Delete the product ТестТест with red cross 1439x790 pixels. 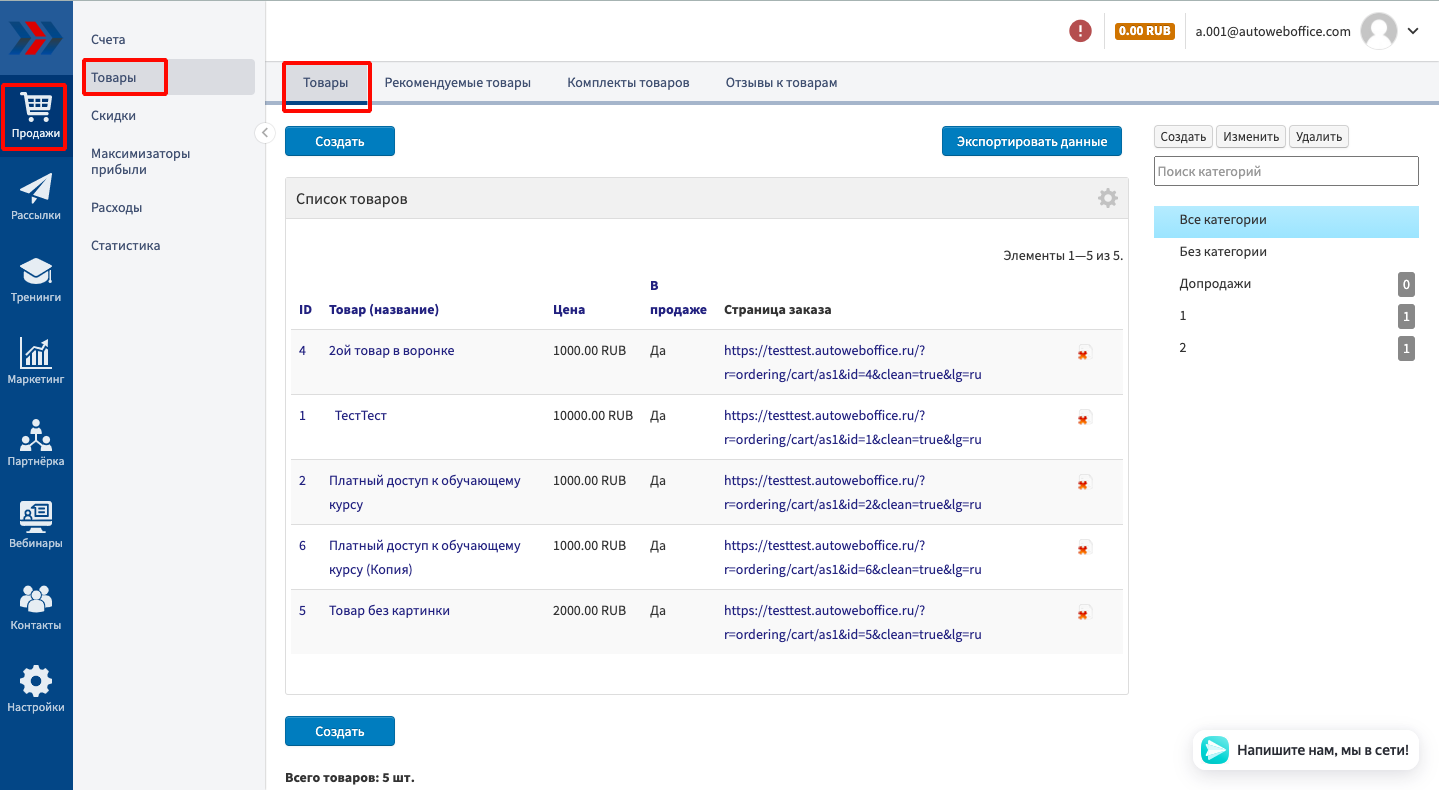coord(1083,419)
